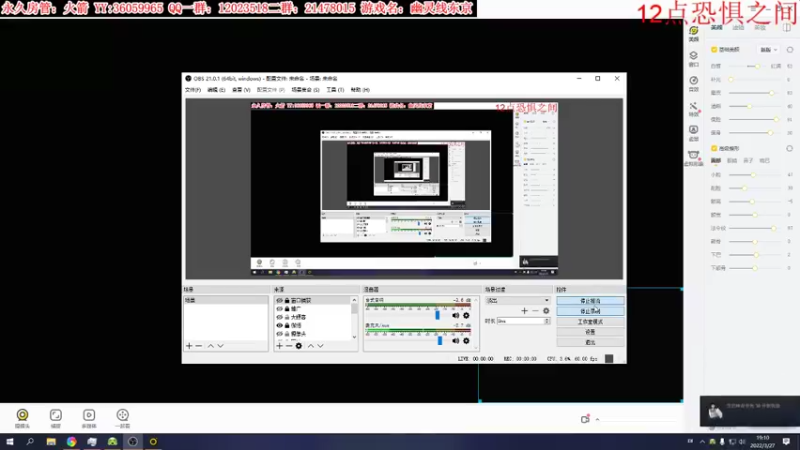800x450 pixels.
Task: Open desktop audio settings gear
Action: 466,315
